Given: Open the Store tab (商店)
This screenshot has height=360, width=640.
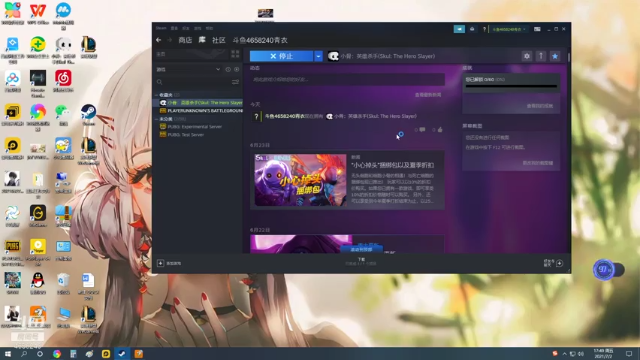Looking at the screenshot, I should coord(185,40).
